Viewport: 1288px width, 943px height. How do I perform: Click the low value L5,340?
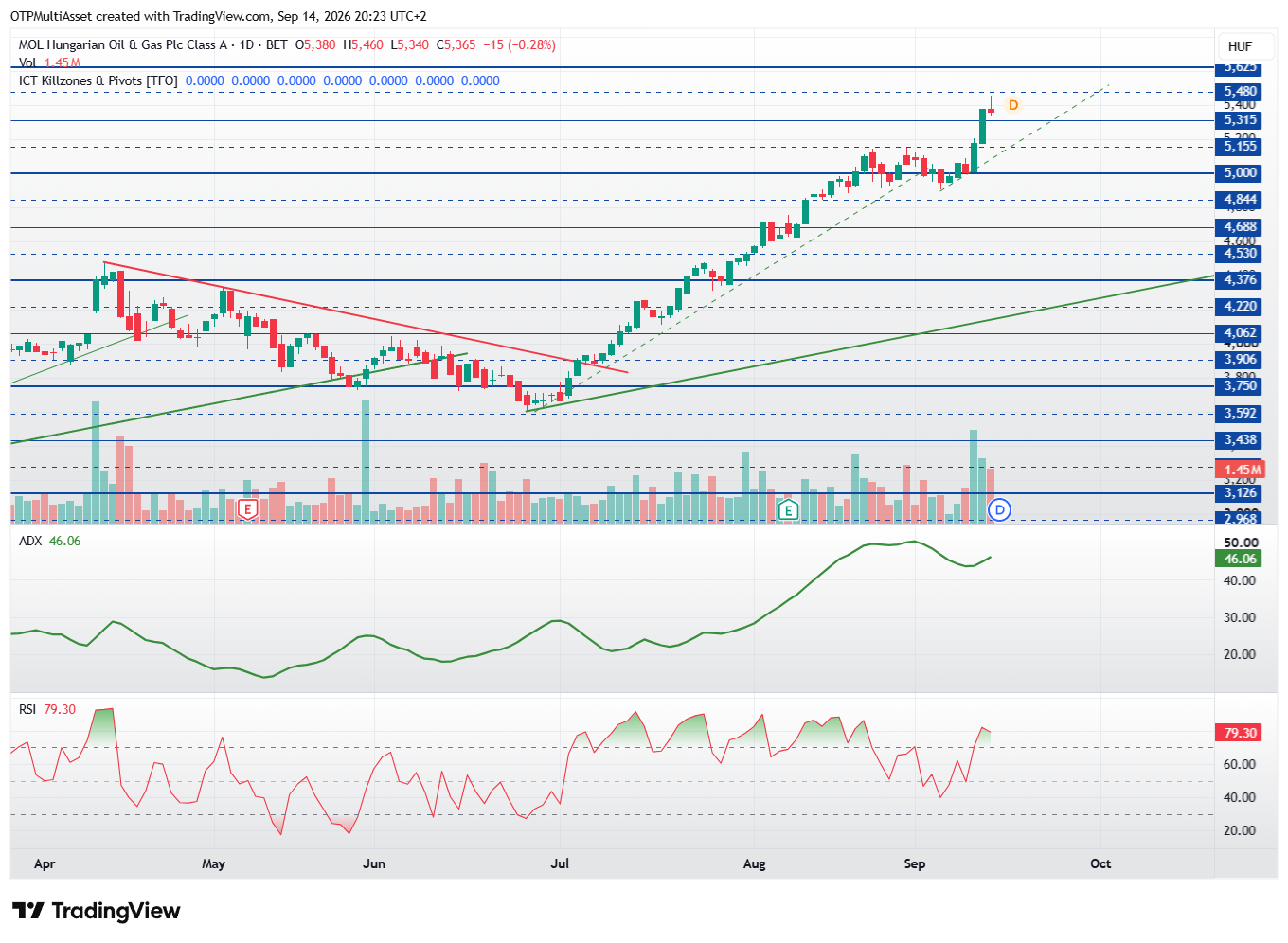point(408,44)
